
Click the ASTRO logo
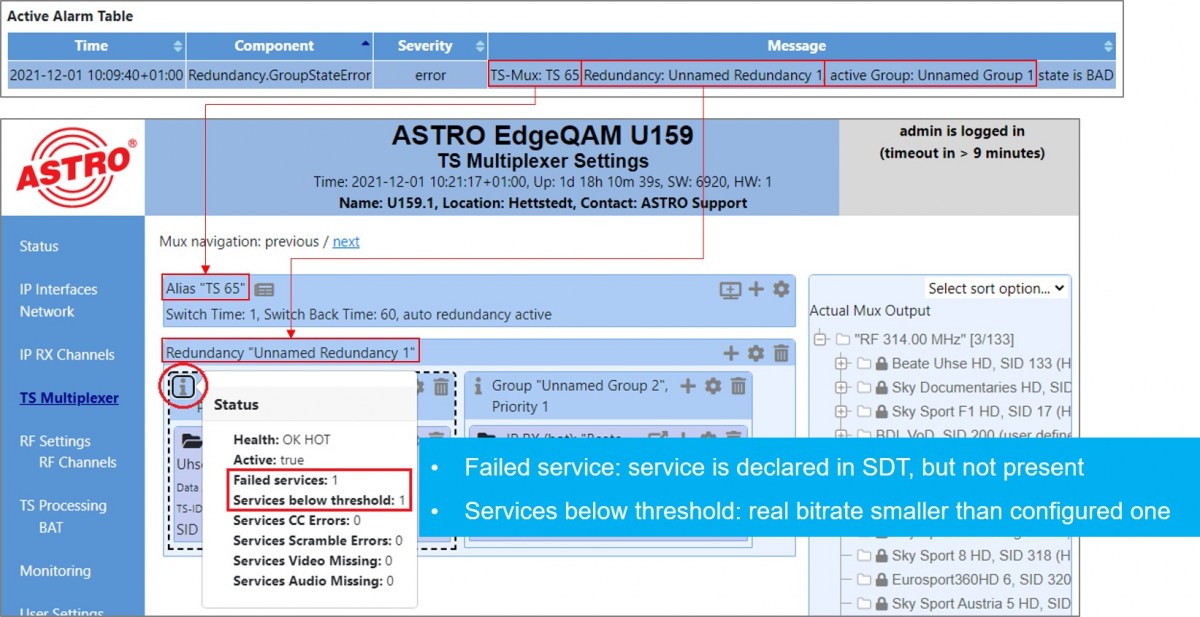coord(74,167)
